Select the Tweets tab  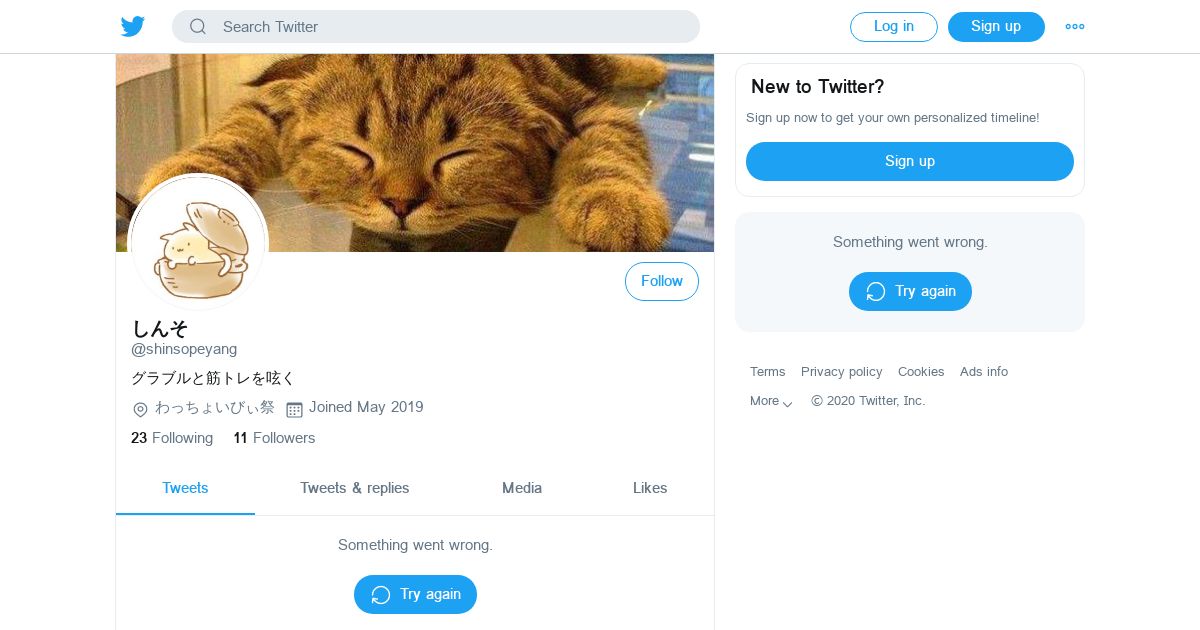(x=185, y=488)
